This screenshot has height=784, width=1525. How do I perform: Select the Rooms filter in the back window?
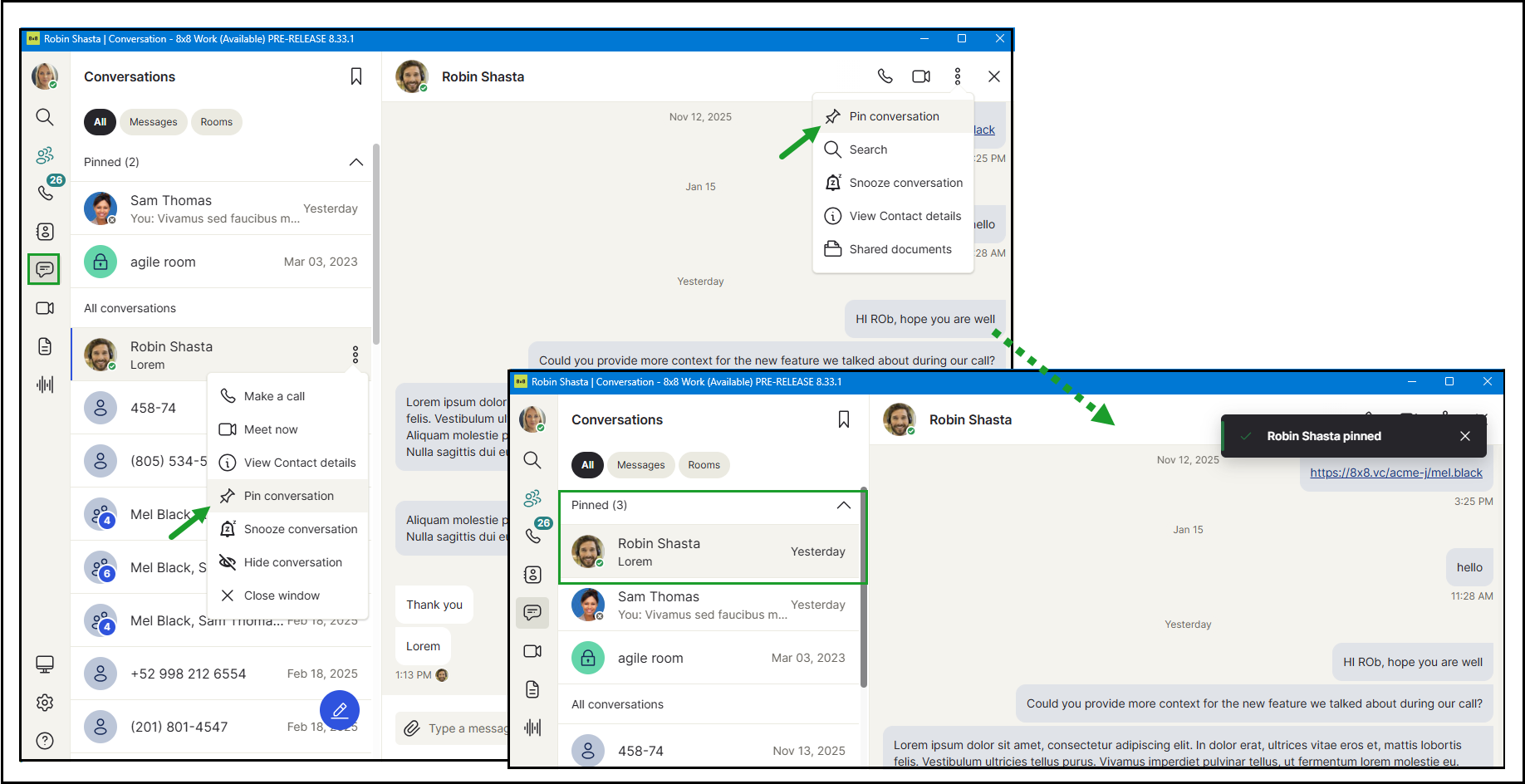(x=217, y=122)
